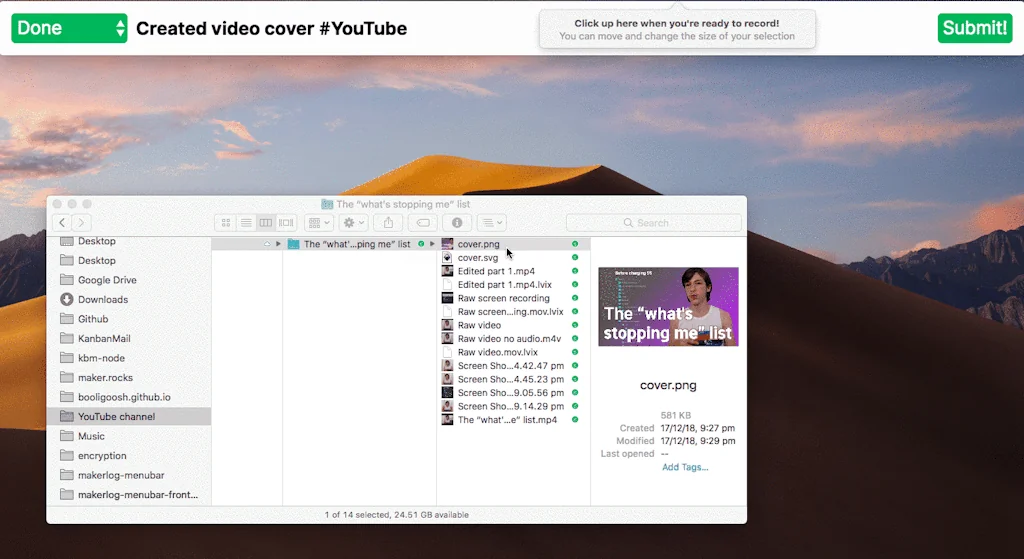Click the Add Tags… link
The image size is (1024, 559).
685,467
